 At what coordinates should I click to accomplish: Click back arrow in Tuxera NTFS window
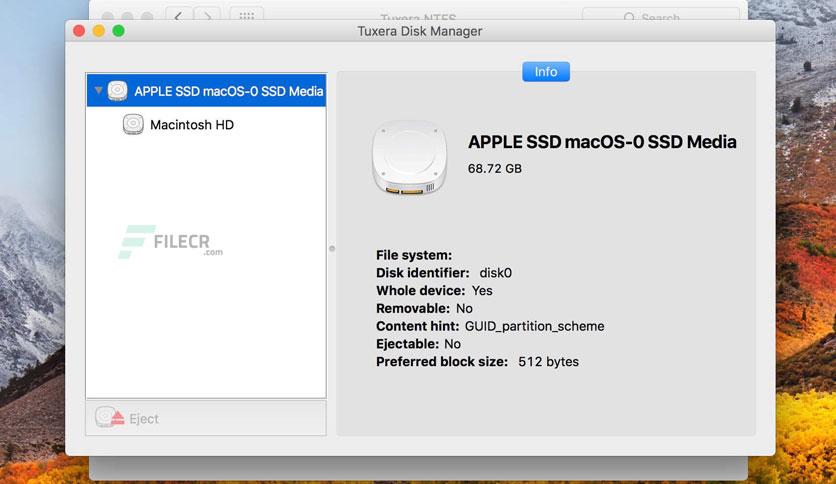tap(179, 16)
